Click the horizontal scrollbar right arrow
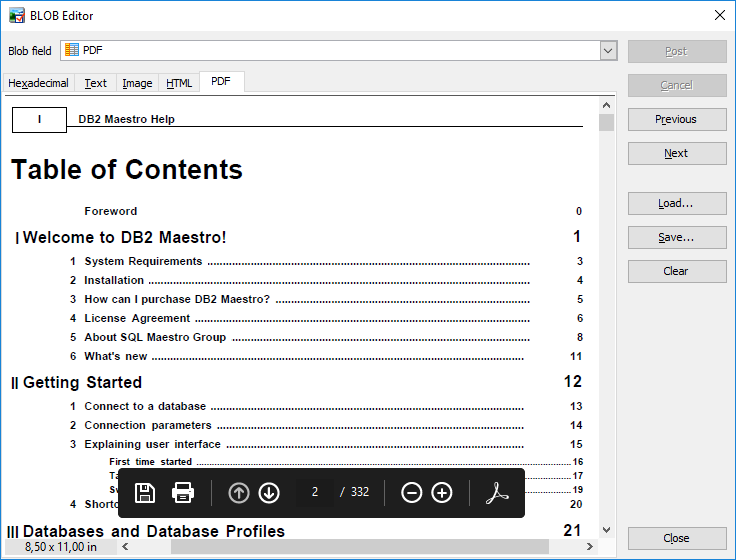Image resolution: width=736 pixels, height=560 pixels. (591, 547)
